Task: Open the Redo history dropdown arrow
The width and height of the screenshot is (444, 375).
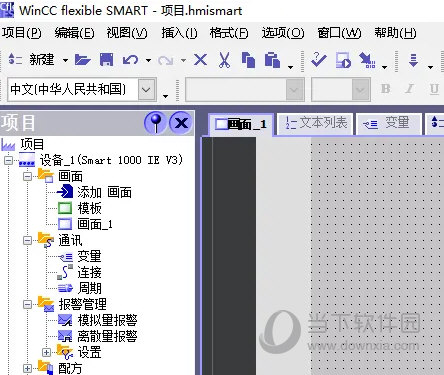Action: (183, 60)
